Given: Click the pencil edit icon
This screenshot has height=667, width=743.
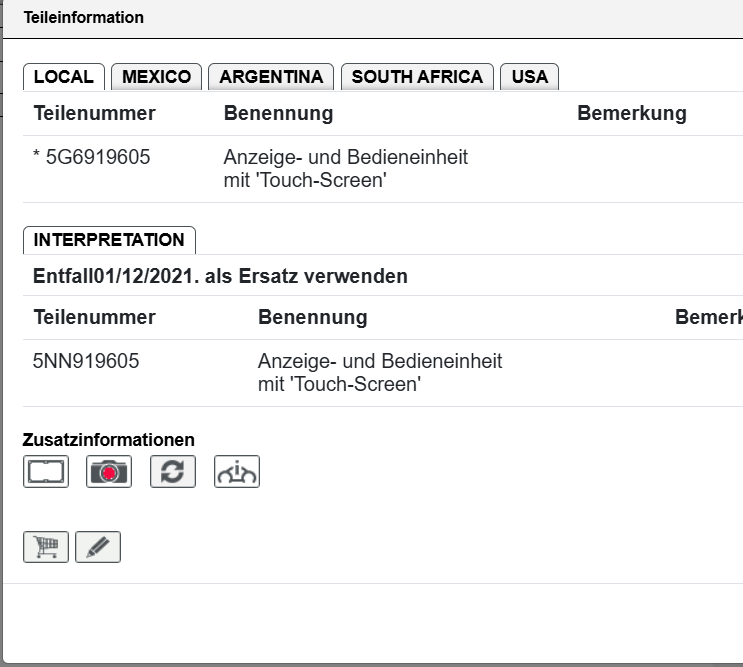Looking at the screenshot, I should pos(98,547).
